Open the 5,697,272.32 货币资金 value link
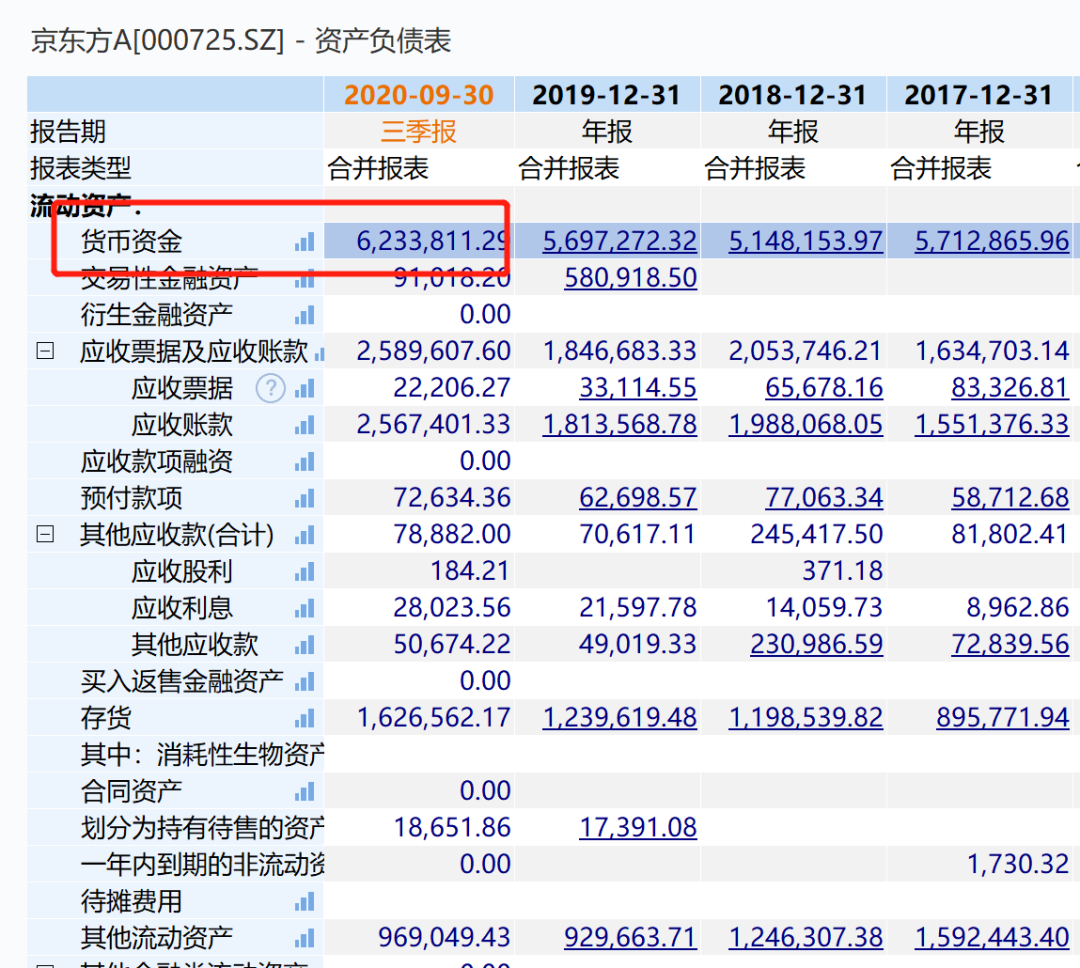This screenshot has height=968, width=1080. click(x=619, y=241)
